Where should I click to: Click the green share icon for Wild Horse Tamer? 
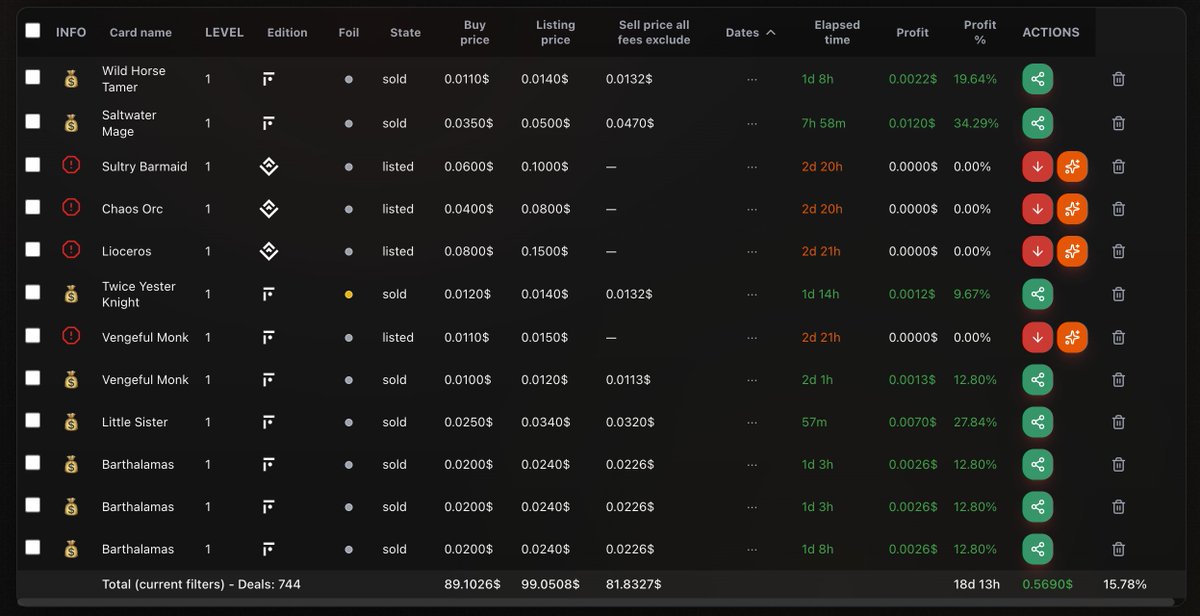(1037, 78)
